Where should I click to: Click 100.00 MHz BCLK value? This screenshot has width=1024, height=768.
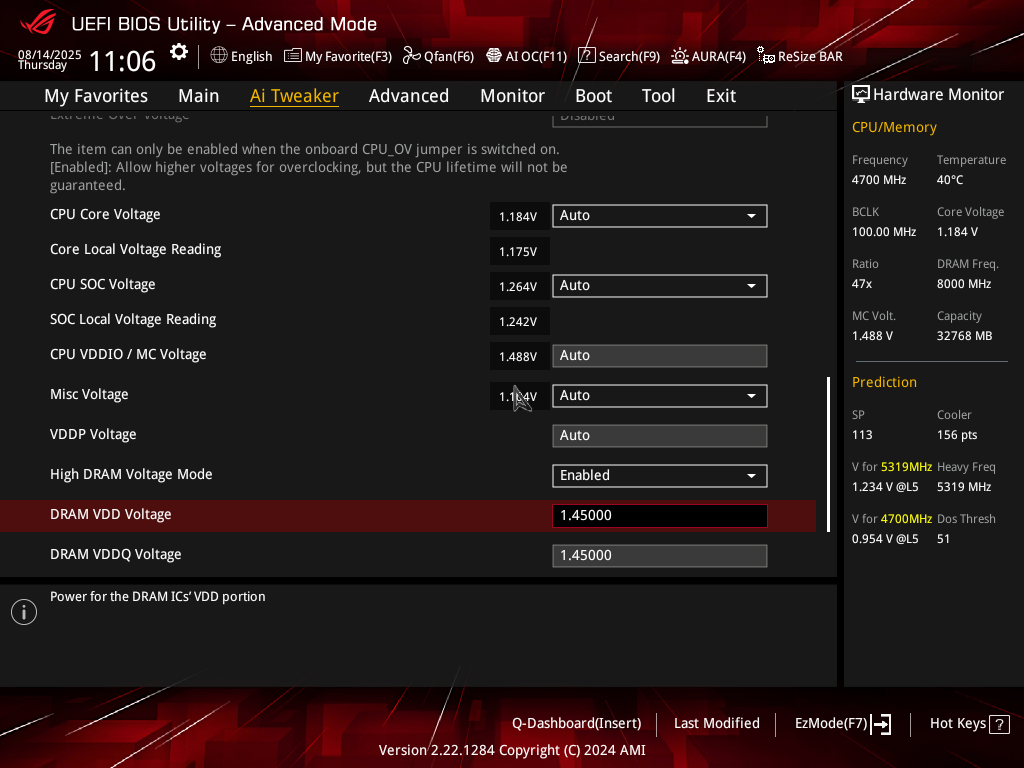[x=884, y=232]
